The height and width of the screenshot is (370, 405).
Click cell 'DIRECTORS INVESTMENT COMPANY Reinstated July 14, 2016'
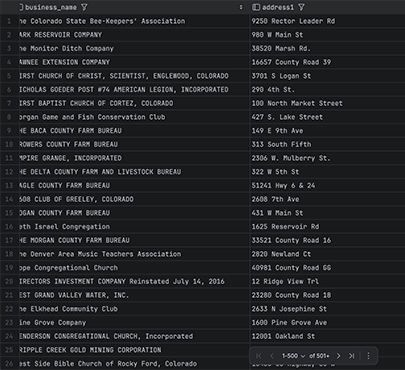point(134,281)
